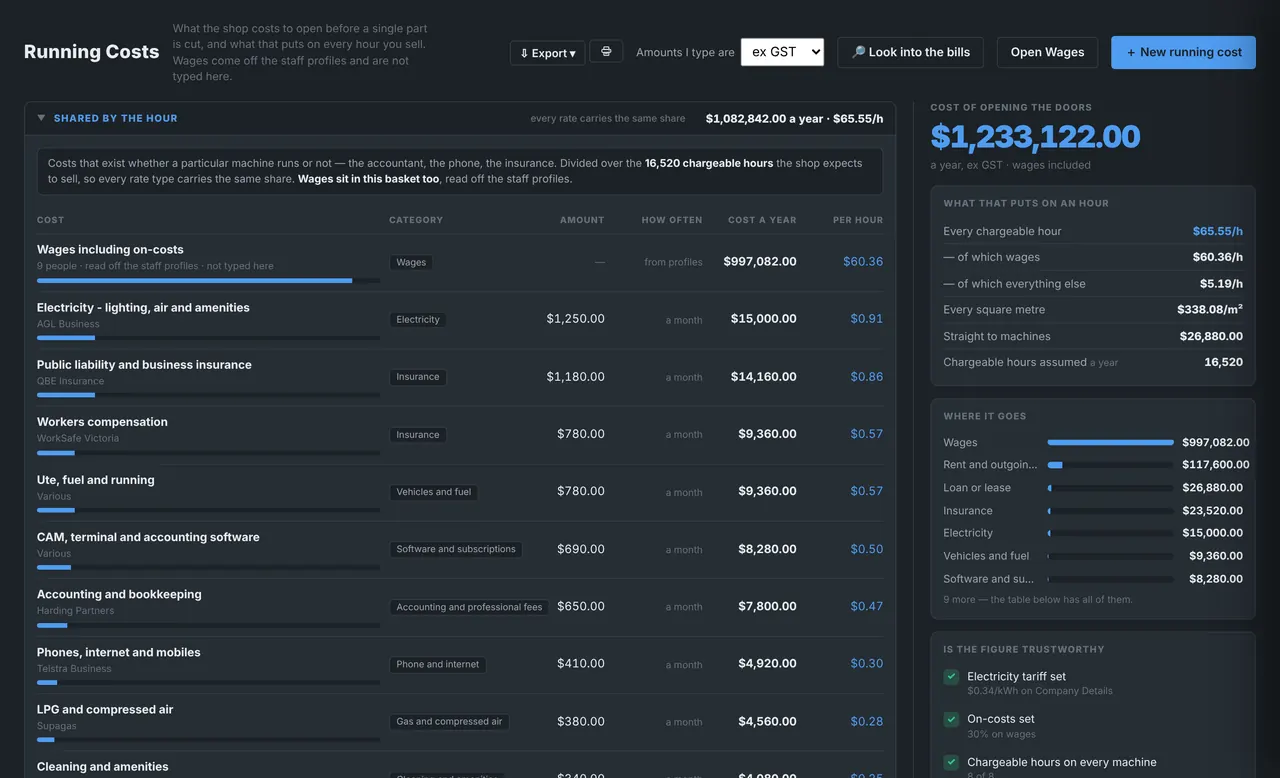Click Gas and compressed air category tag
Viewport: 1280px width, 778px height.
(449, 721)
